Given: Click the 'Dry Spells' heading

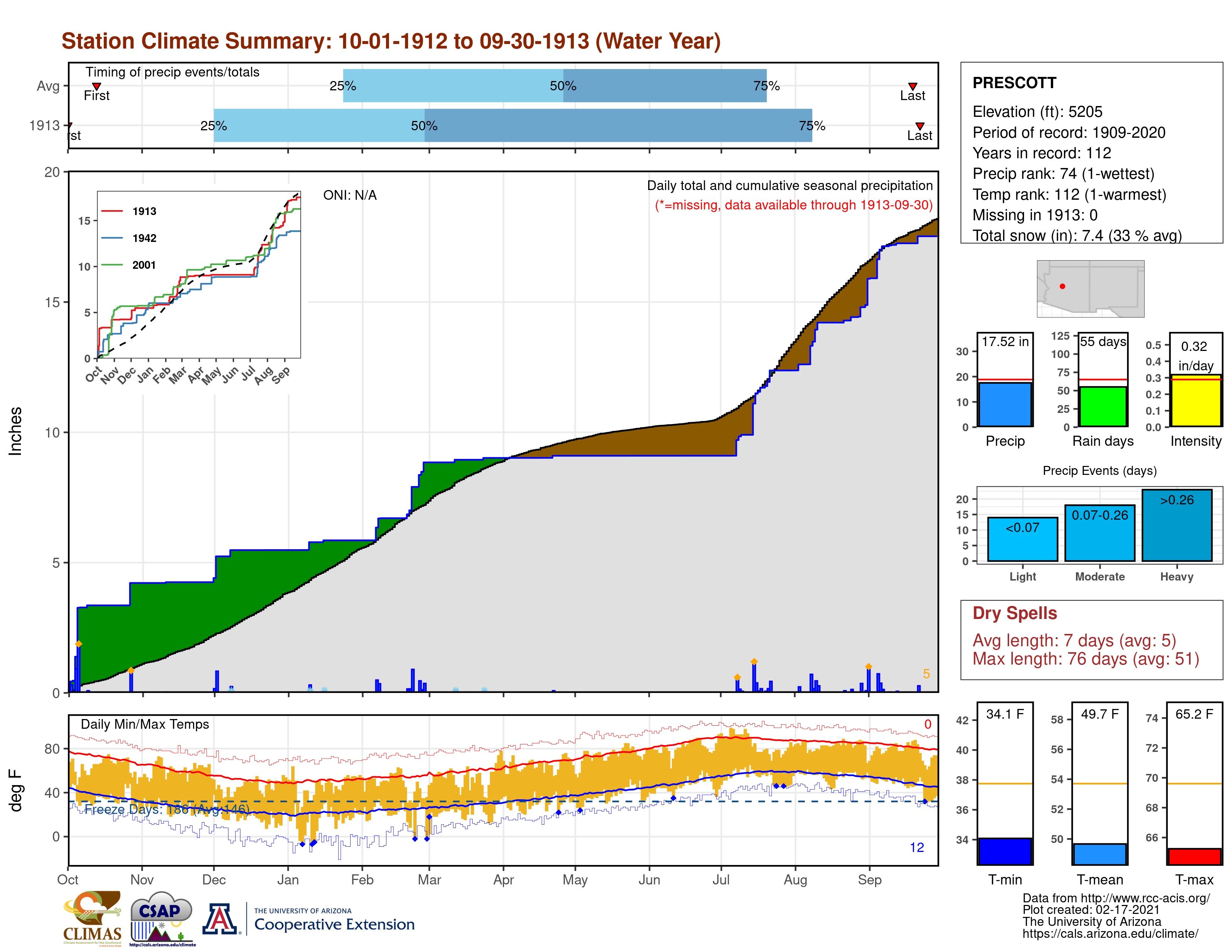Looking at the screenshot, I should 1014,613.
